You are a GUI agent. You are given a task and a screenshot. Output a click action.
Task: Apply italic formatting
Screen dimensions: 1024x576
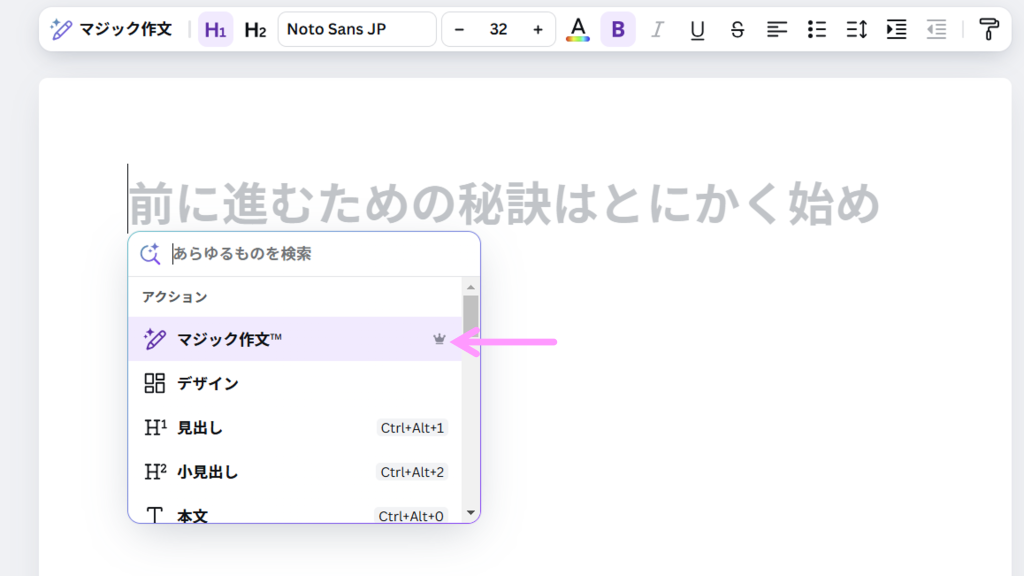[x=657, y=30]
